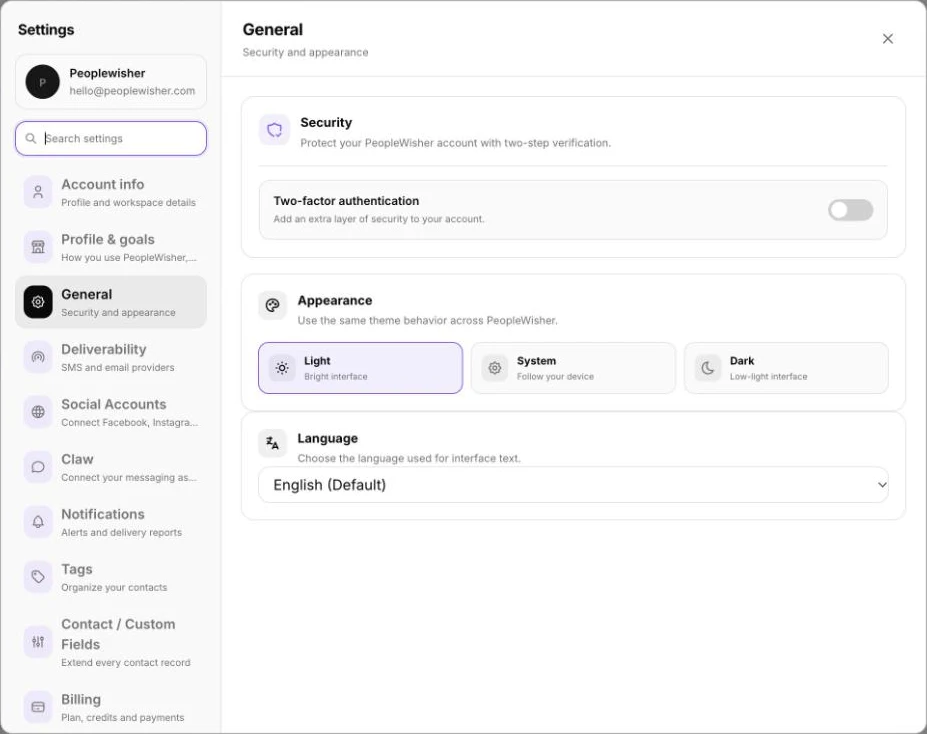Open Profile & goals settings
This screenshot has height=734, width=927.
pos(111,247)
